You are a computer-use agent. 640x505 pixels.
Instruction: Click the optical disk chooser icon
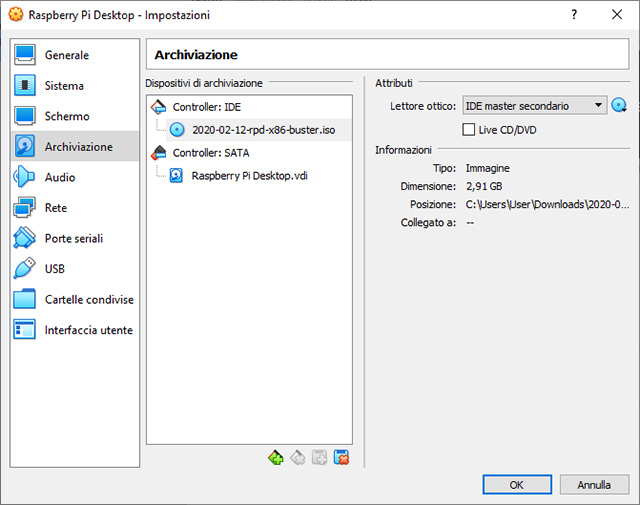pyautogui.click(x=619, y=106)
